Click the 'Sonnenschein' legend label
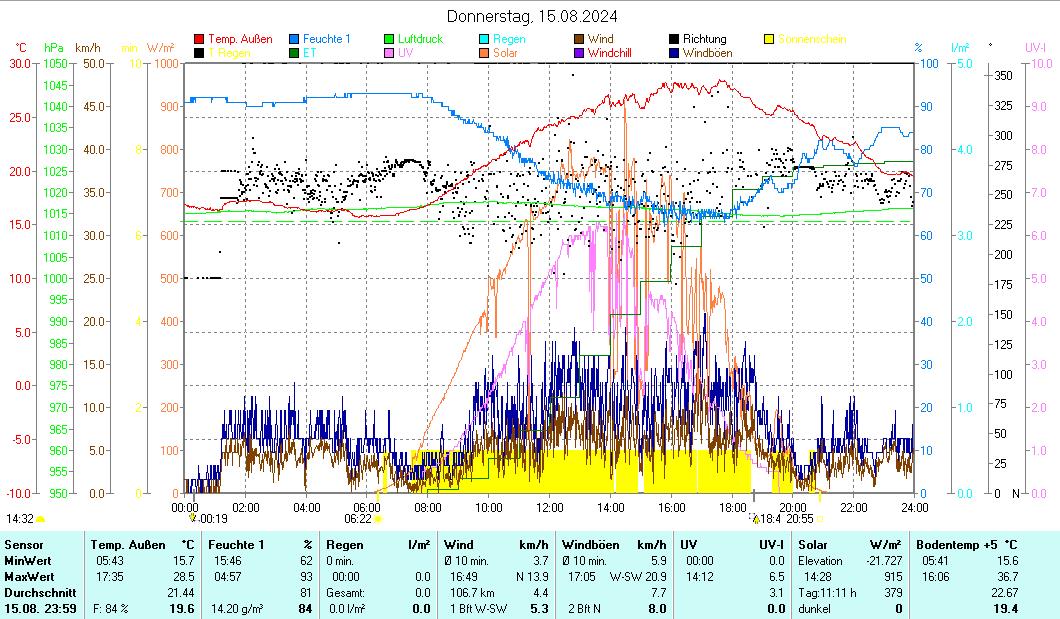The height and width of the screenshot is (619, 1060). (812, 39)
